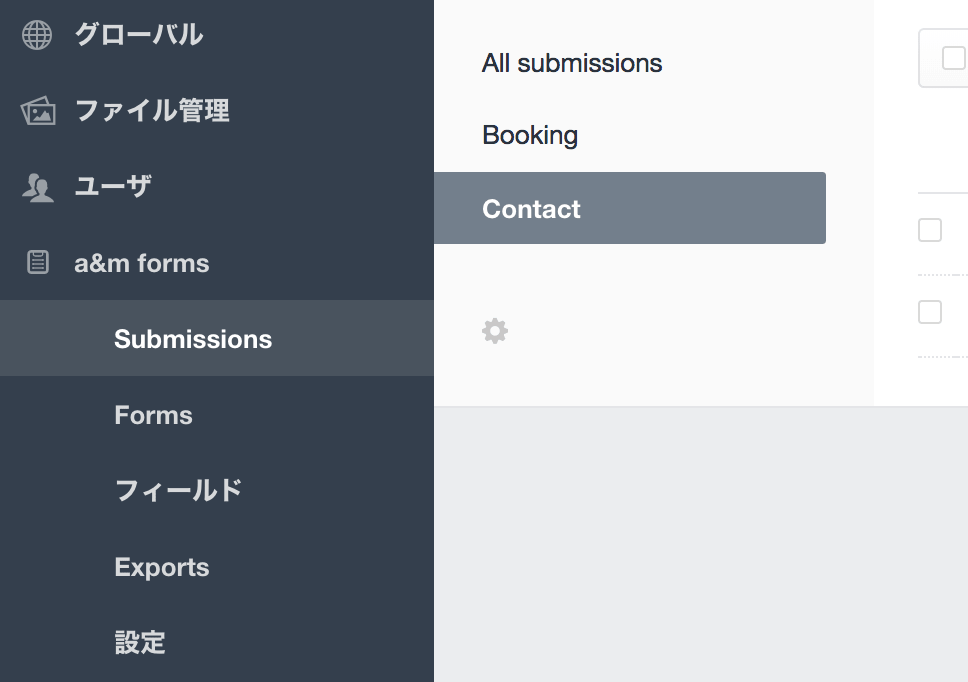Filter submissions by Booking form
Screen dimensions: 968x682
[x=530, y=135]
